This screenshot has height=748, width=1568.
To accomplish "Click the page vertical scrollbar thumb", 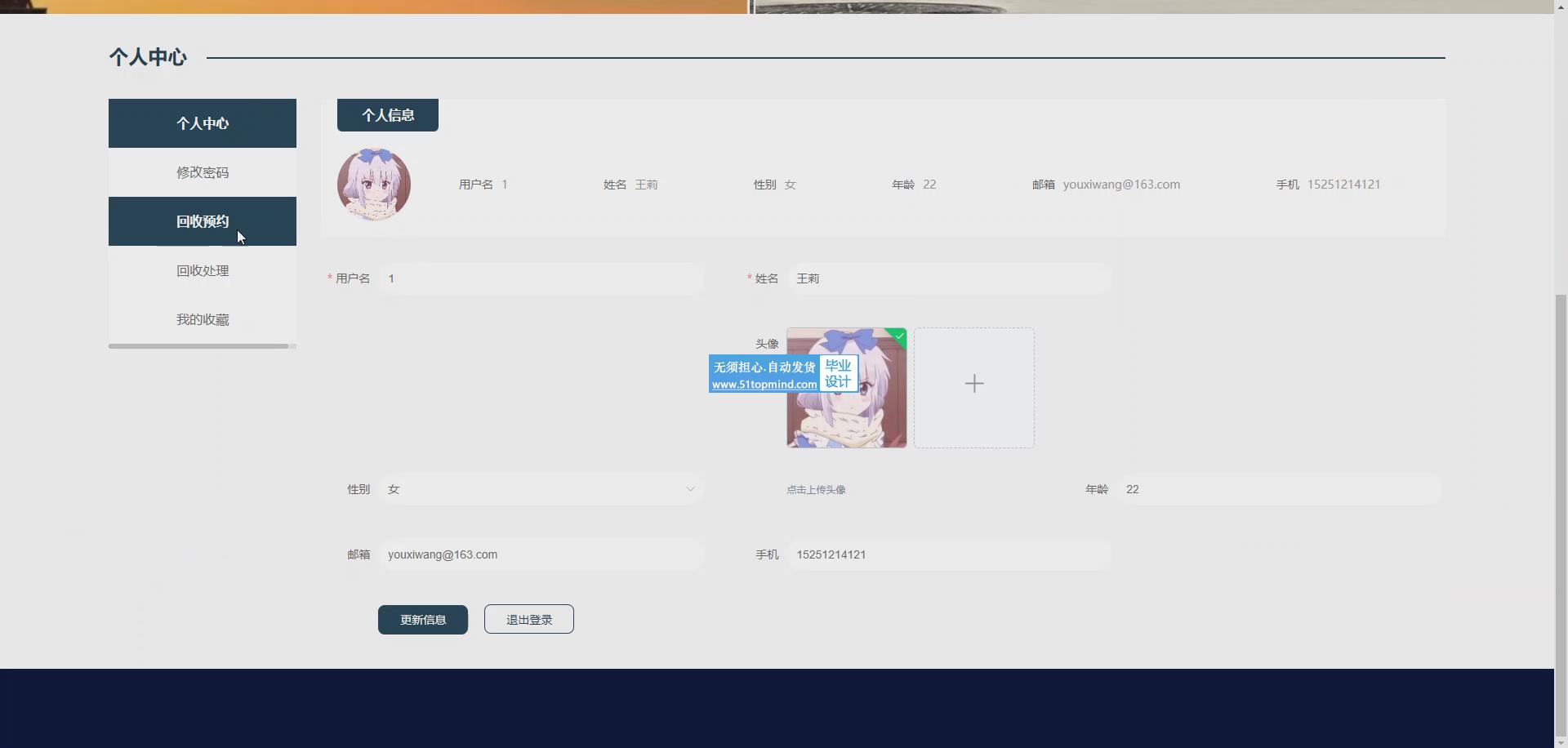I will click(1561, 514).
